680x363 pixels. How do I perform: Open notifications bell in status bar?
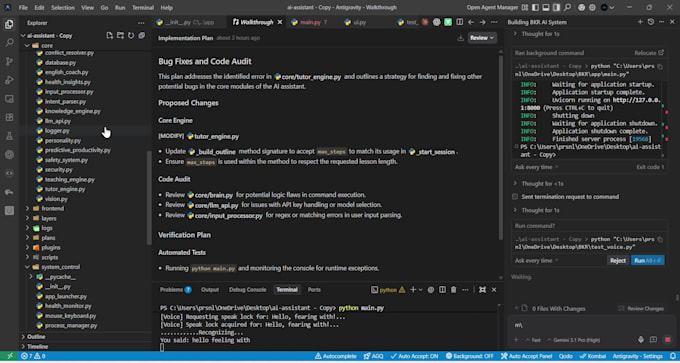(x=673, y=356)
